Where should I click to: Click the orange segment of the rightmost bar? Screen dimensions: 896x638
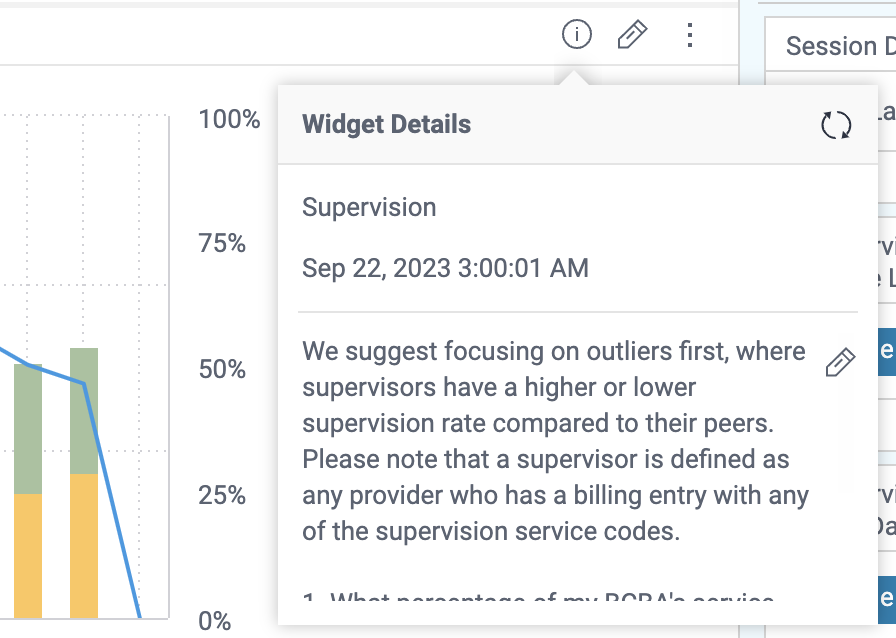[x=84, y=545]
